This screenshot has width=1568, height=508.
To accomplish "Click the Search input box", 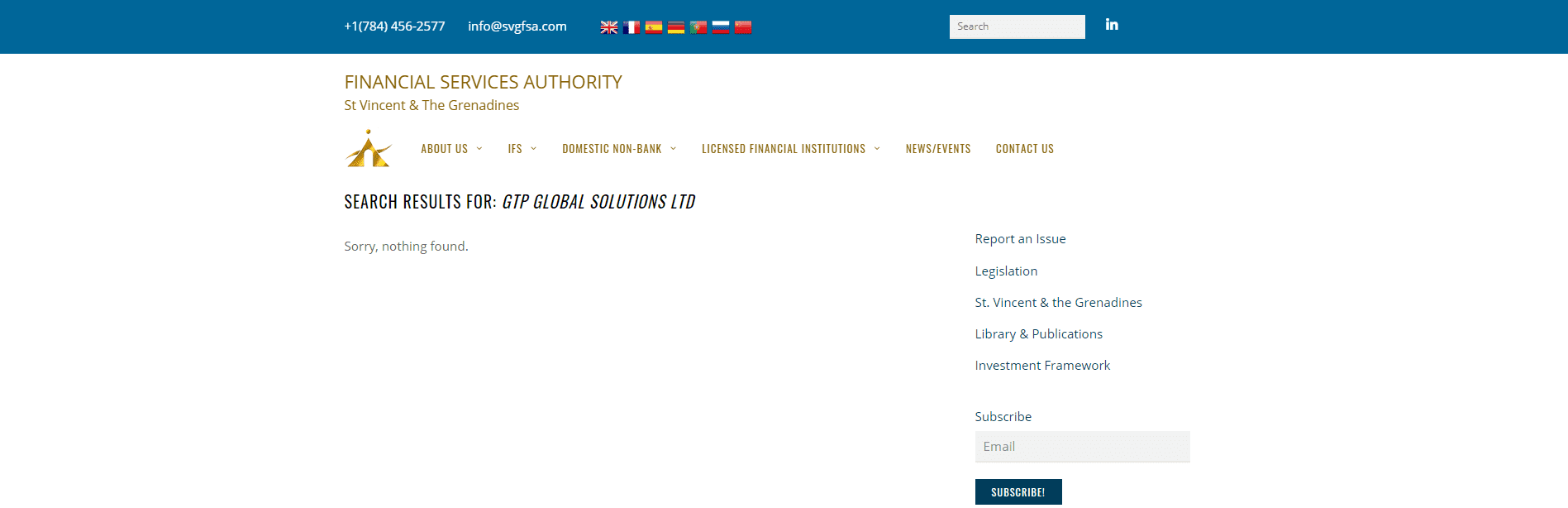I will click(1018, 26).
